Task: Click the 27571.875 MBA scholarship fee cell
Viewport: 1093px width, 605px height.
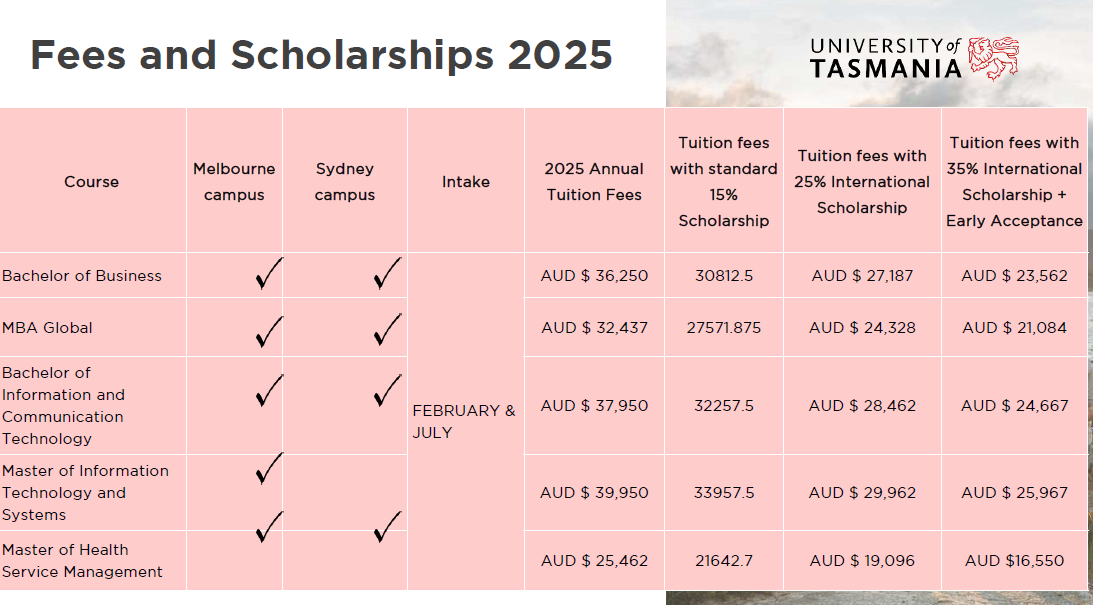Action: 723,328
